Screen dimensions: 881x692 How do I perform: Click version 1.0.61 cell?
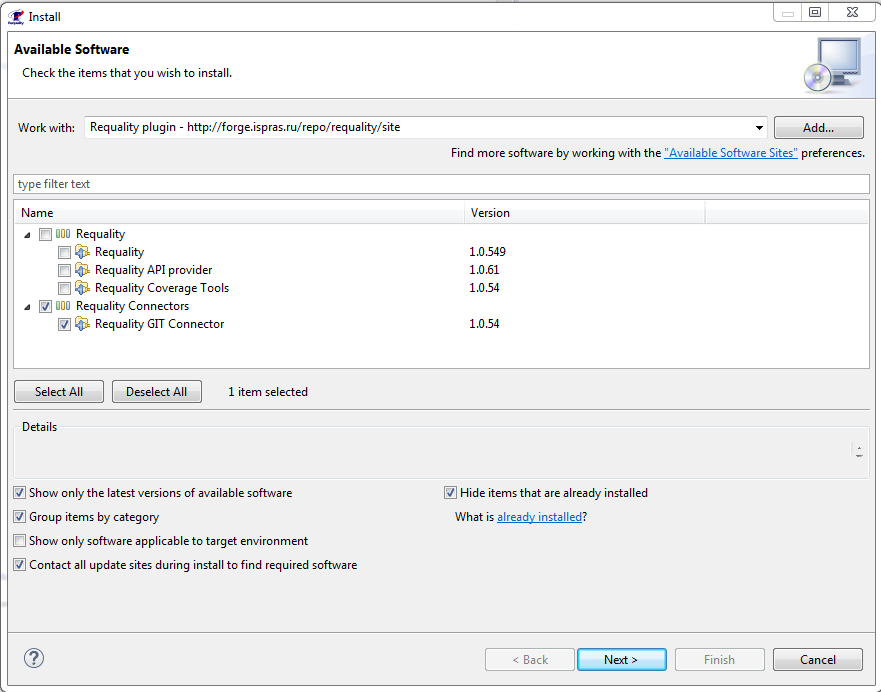(484, 270)
